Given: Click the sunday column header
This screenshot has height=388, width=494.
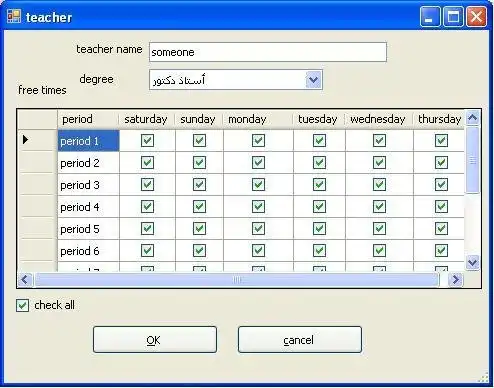Looking at the screenshot, I should [199, 119].
